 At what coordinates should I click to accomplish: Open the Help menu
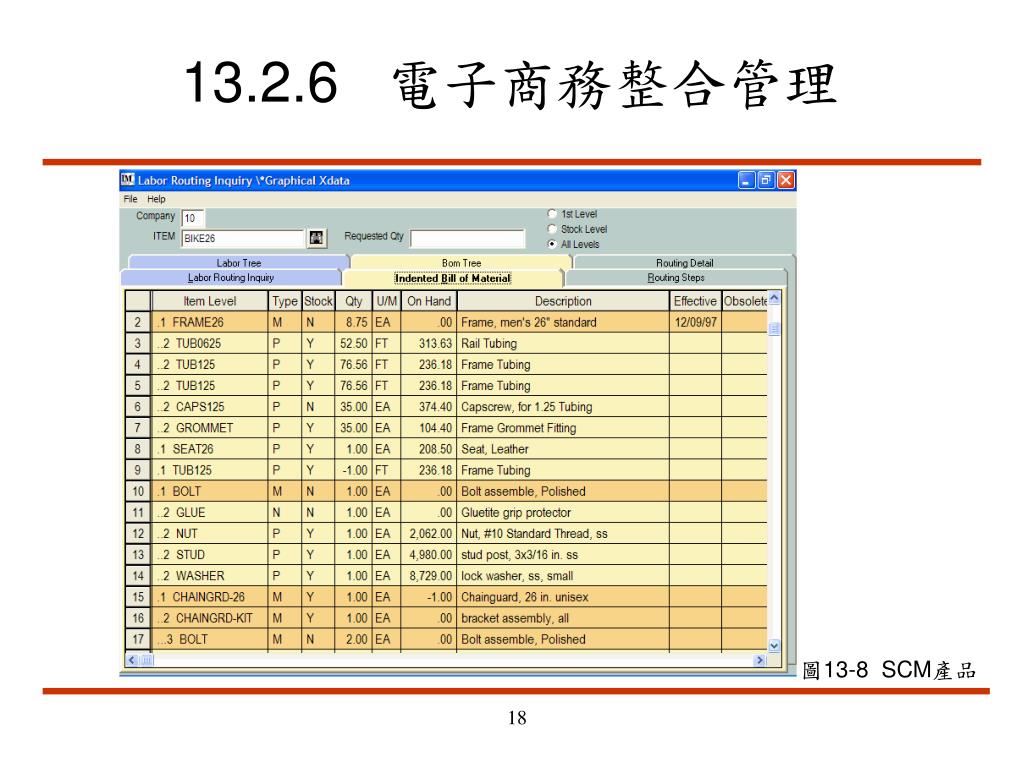pyautogui.click(x=156, y=199)
